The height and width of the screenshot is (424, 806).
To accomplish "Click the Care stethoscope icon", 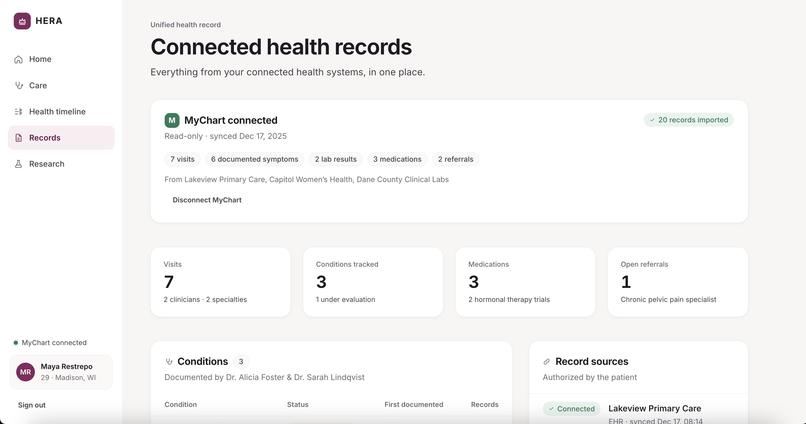I will click(x=19, y=86).
